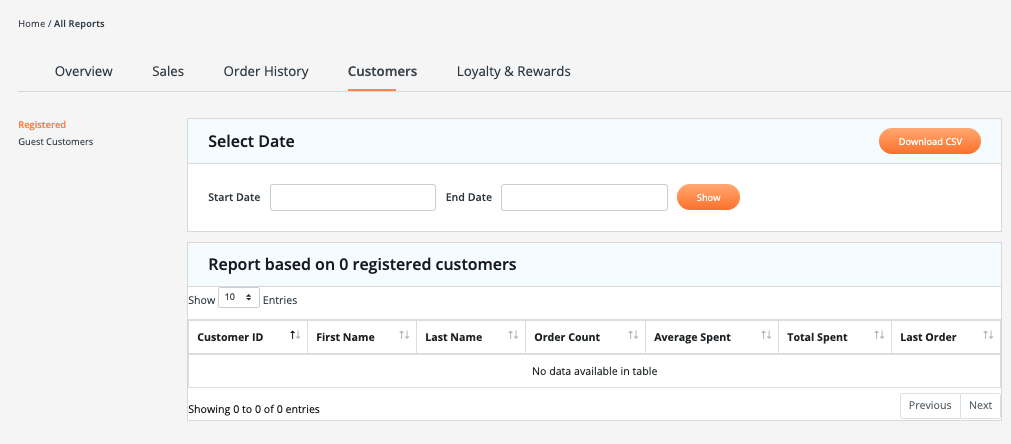The height and width of the screenshot is (444, 1011).
Task: Click the First Name column header
Action: (362, 337)
